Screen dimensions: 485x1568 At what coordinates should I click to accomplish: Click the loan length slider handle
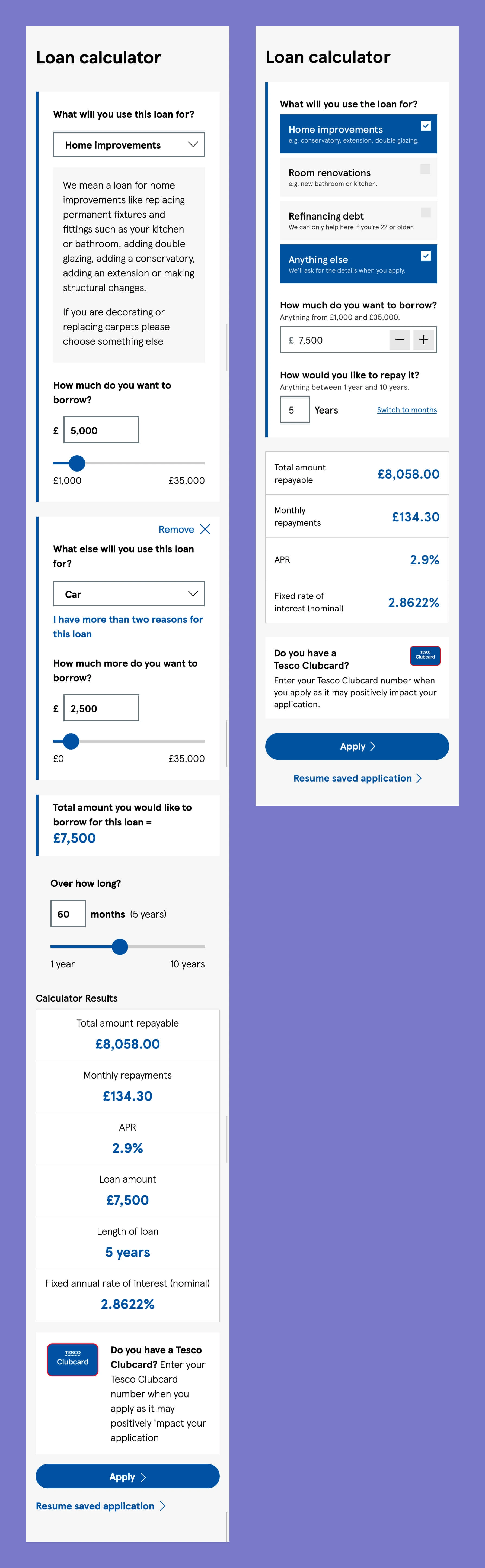pyautogui.click(x=120, y=947)
